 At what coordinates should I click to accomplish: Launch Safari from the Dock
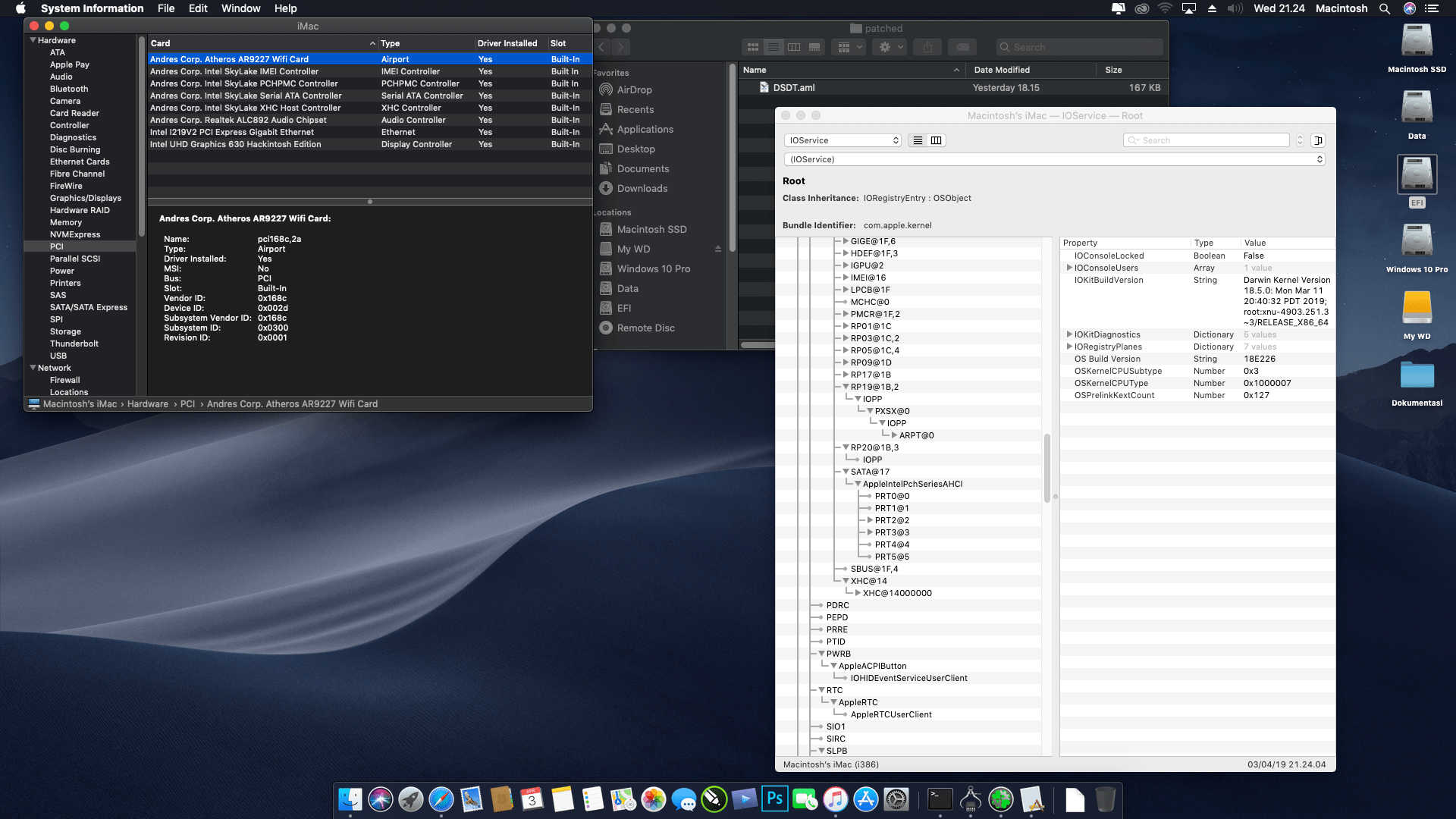tap(441, 799)
